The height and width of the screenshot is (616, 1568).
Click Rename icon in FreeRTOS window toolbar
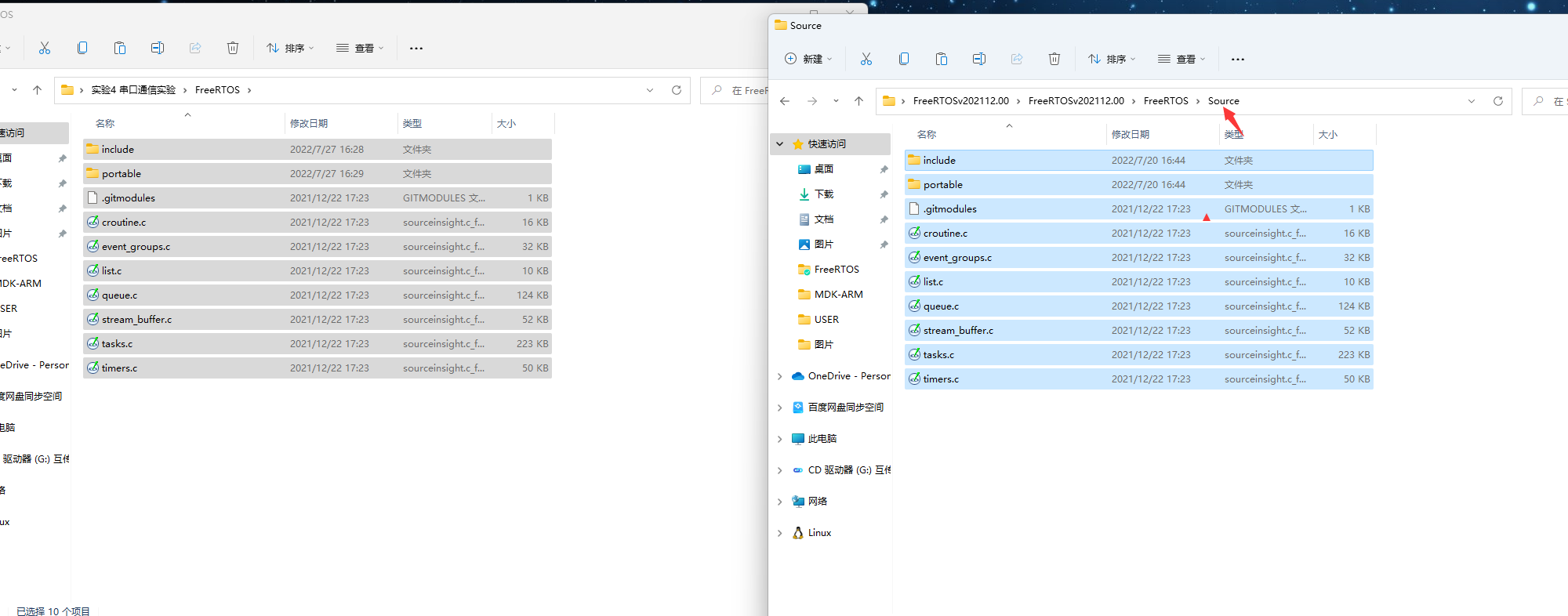click(x=157, y=48)
